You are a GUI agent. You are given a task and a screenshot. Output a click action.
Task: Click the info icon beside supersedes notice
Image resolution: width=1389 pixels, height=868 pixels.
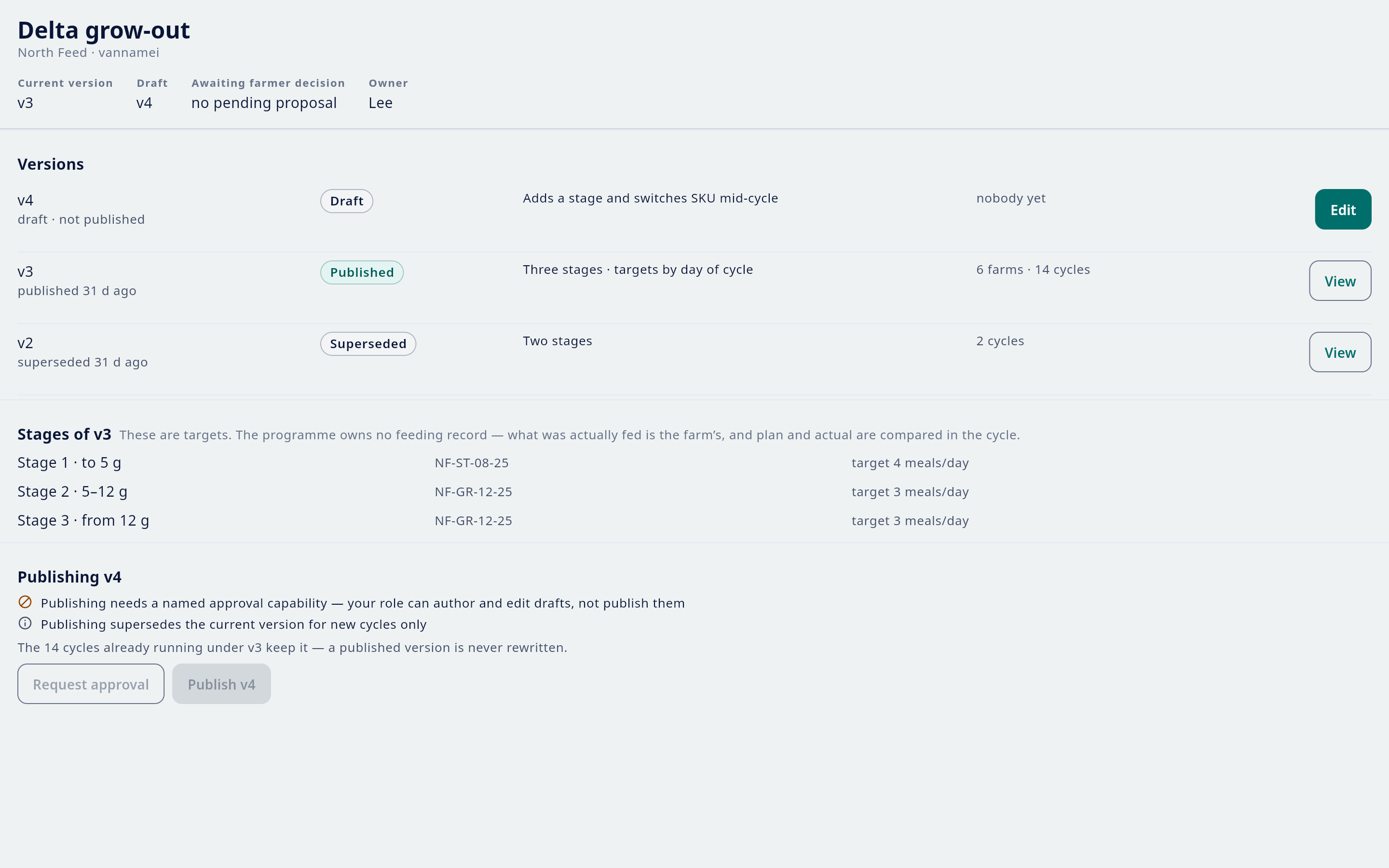tap(25, 623)
